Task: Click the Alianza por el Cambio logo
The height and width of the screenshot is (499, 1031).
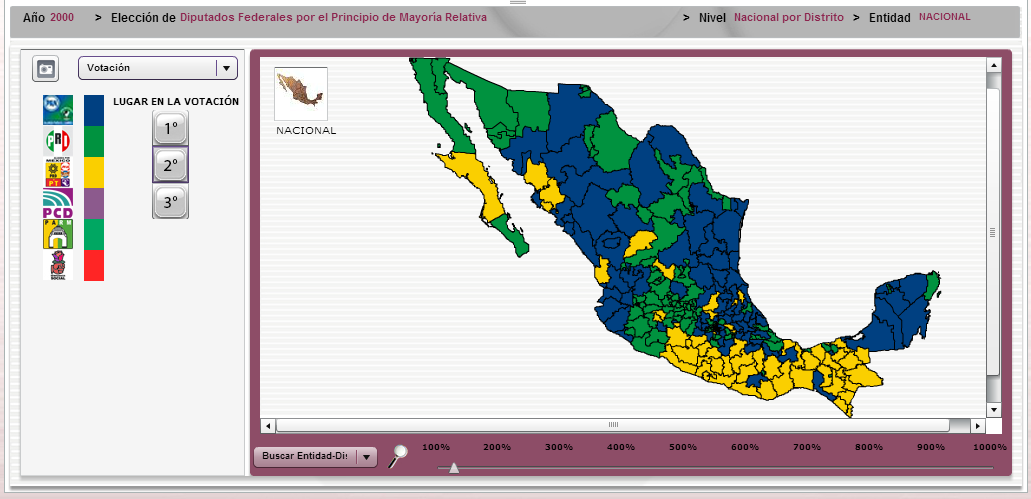Action: (57, 110)
